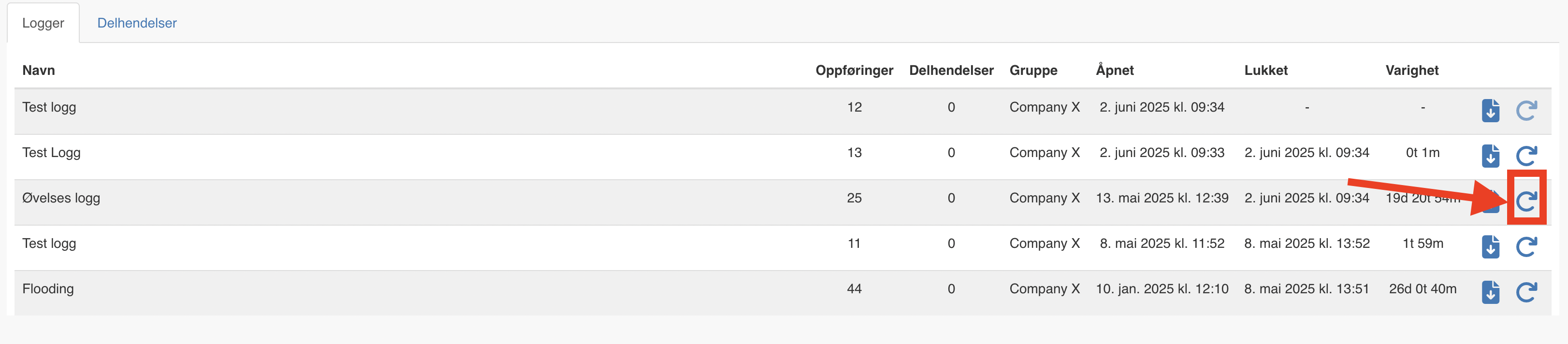Click the Lukket column header
The image size is (1568, 344).
(1265, 70)
